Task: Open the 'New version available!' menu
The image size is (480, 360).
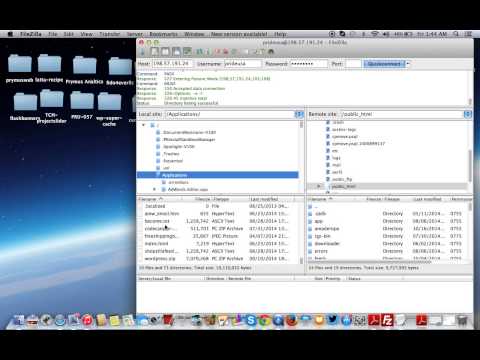Action: 239,34
